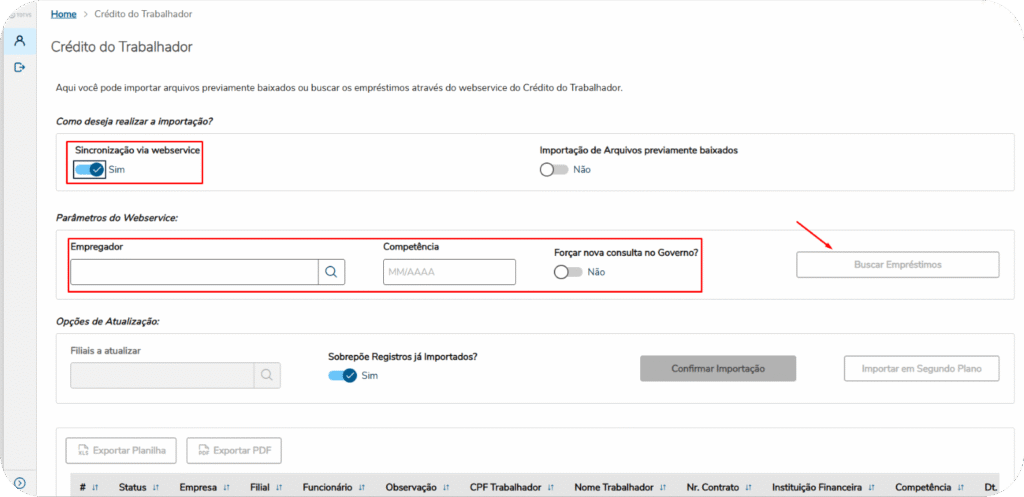1024x497 pixels.
Task: Click 'Parâmetros do Webservice:' heading
Action: 117,217
